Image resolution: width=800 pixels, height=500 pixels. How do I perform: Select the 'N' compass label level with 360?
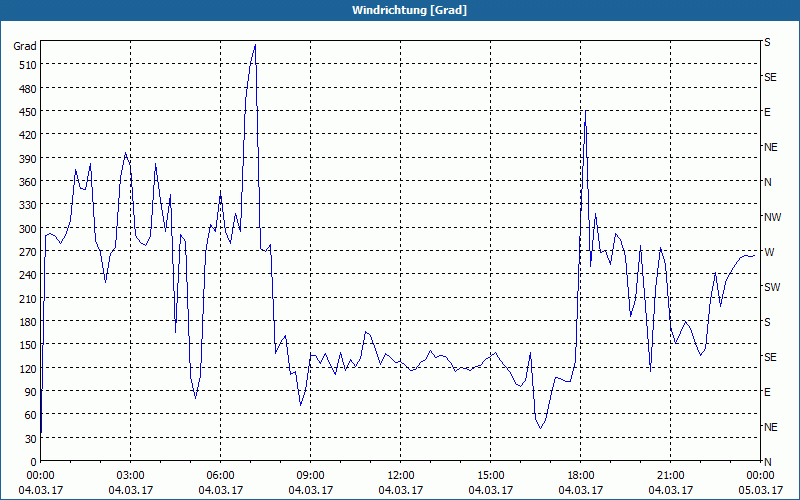[x=768, y=182]
